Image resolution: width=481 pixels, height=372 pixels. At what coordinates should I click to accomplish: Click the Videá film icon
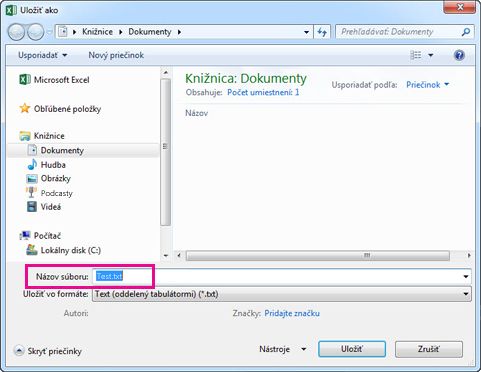point(32,207)
